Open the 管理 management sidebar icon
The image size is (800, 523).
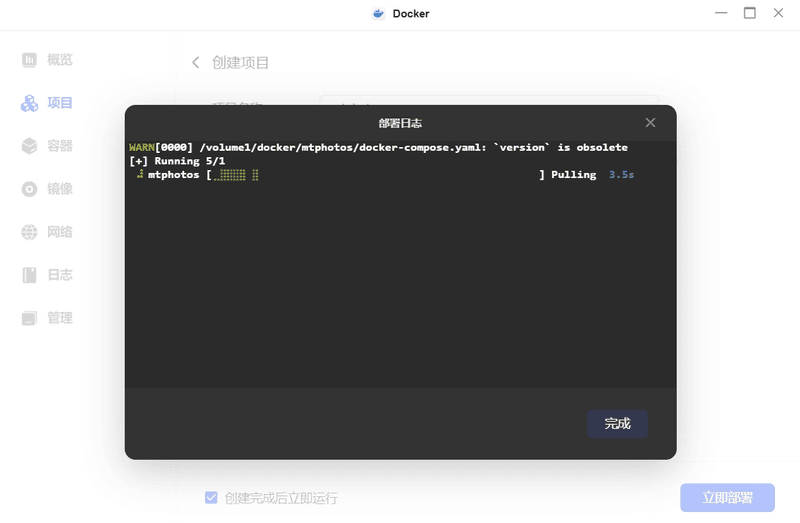[29, 318]
